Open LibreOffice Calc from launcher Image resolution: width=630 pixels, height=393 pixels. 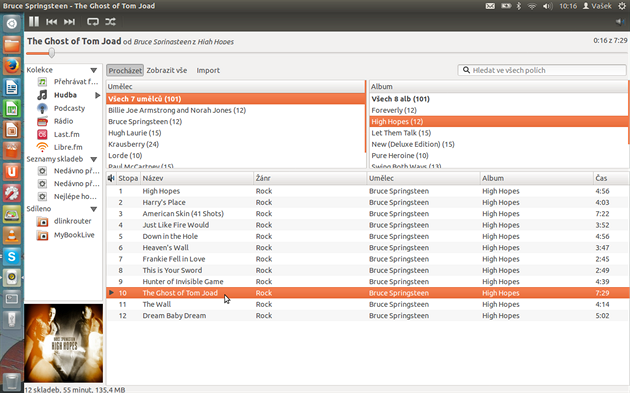point(12,108)
